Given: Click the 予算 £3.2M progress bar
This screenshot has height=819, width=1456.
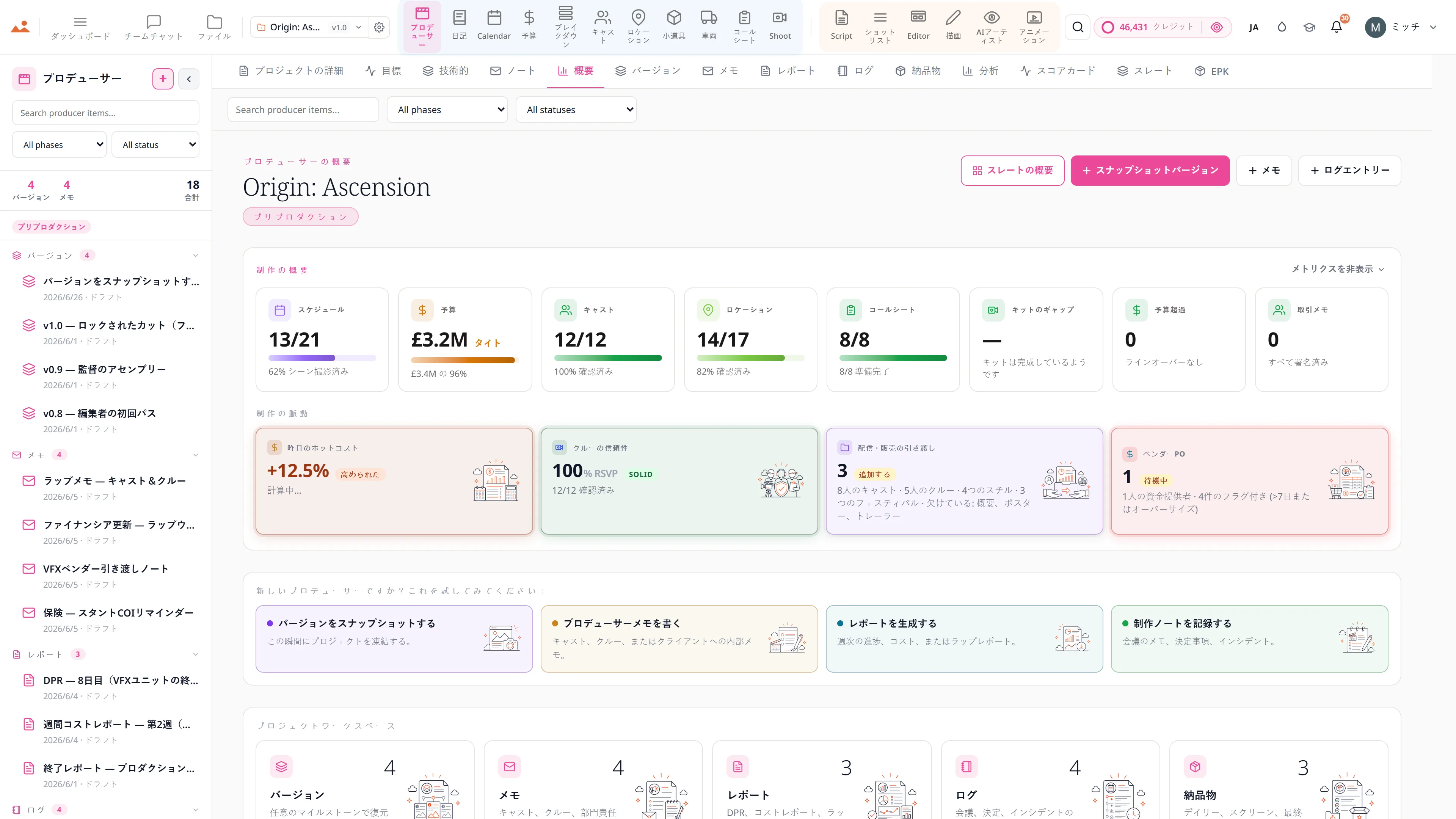Looking at the screenshot, I should tap(464, 360).
